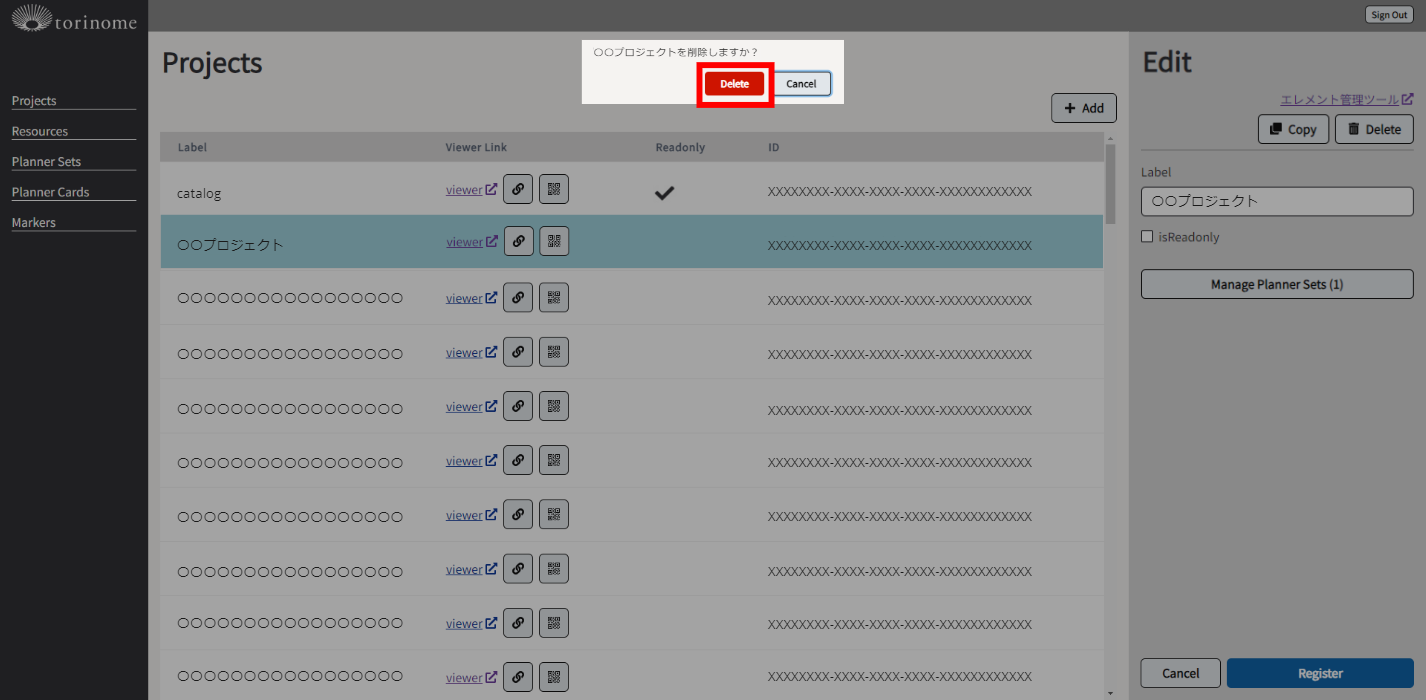Navigate to Markers section
The image size is (1426, 700).
(34, 223)
